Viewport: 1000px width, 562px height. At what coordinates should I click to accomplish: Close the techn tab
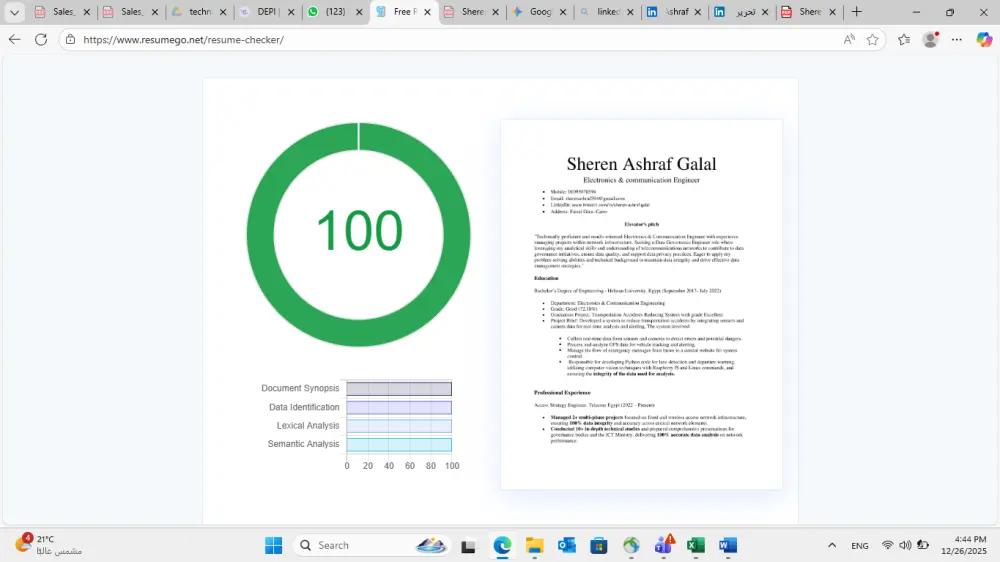coord(223,11)
